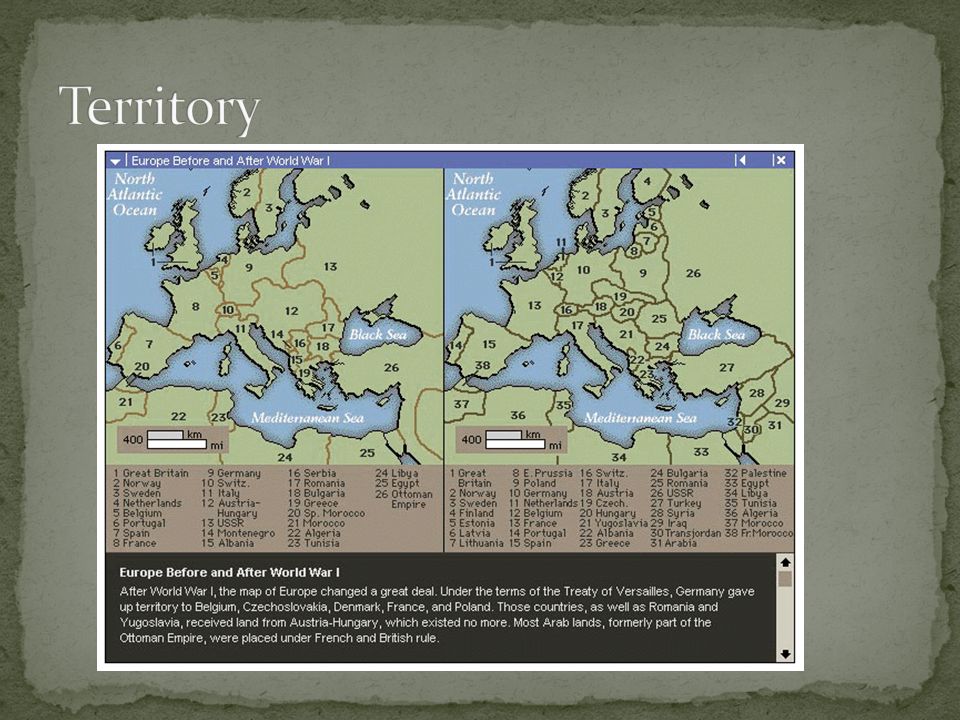The width and height of the screenshot is (960, 720).
Task: Click legend entry '12 Austria-Hungary'
Action: tap(231, 508)
